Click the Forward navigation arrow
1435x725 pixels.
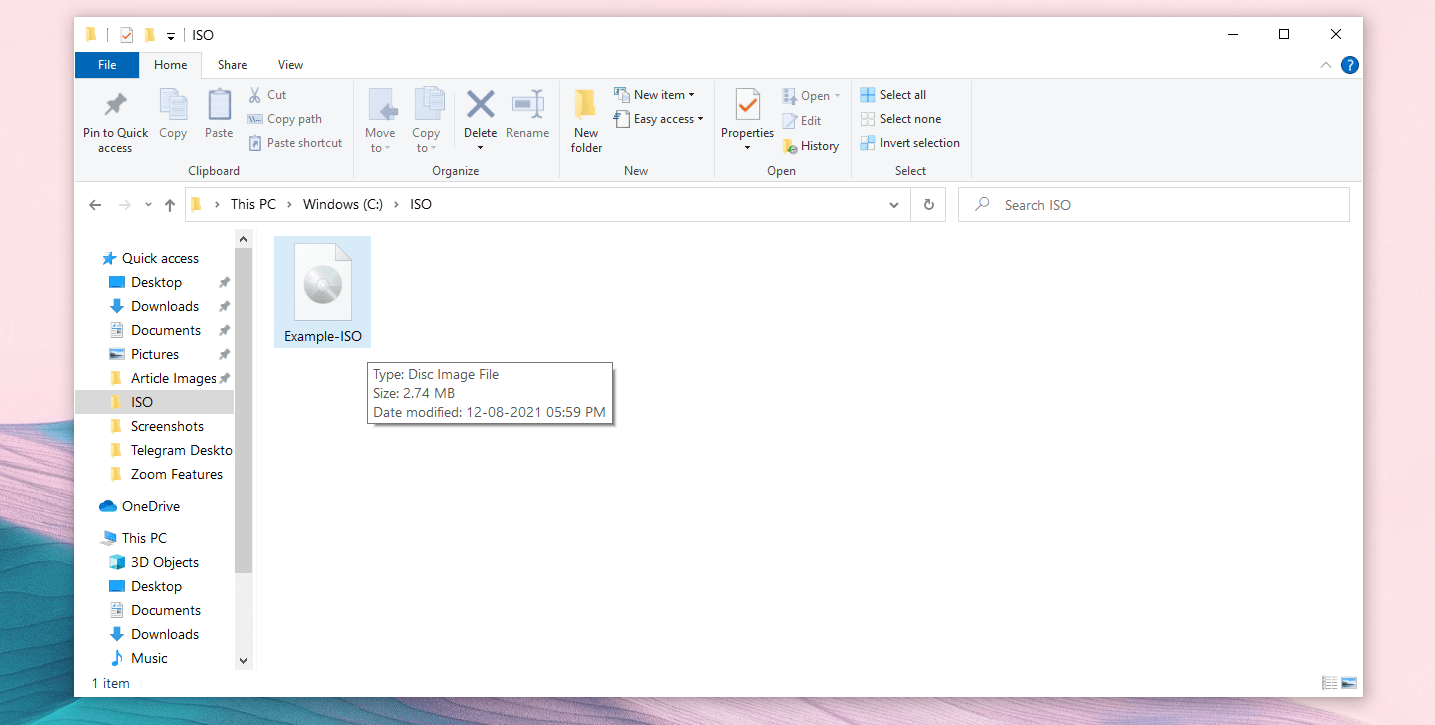point(125,205)
